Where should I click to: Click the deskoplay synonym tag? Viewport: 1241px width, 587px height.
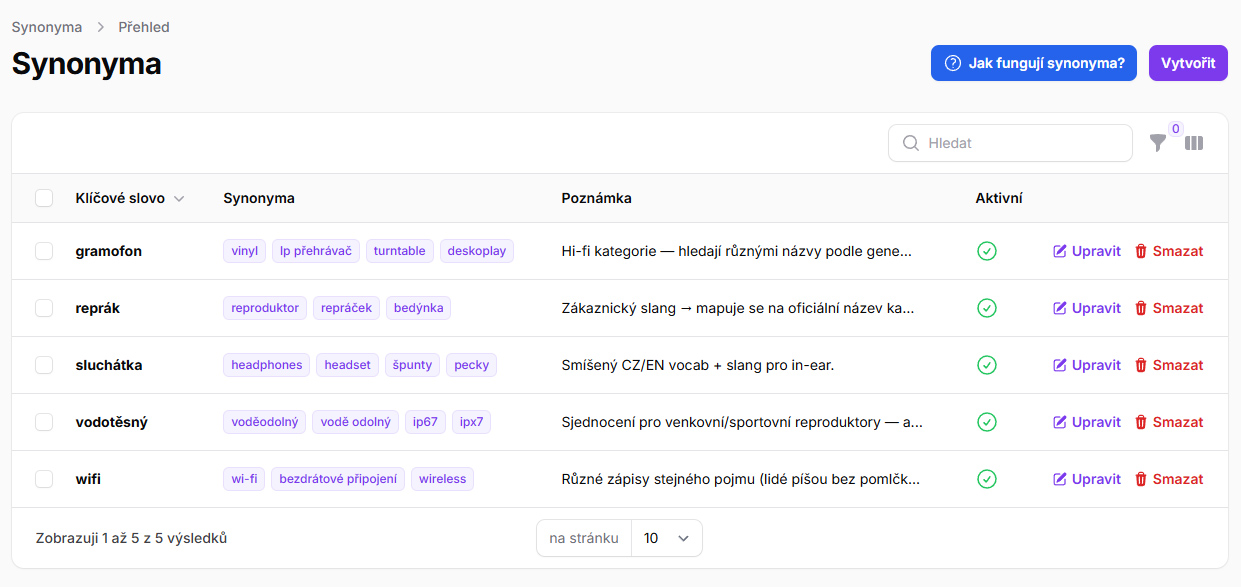pyautogui.click(x=477, y=251)
